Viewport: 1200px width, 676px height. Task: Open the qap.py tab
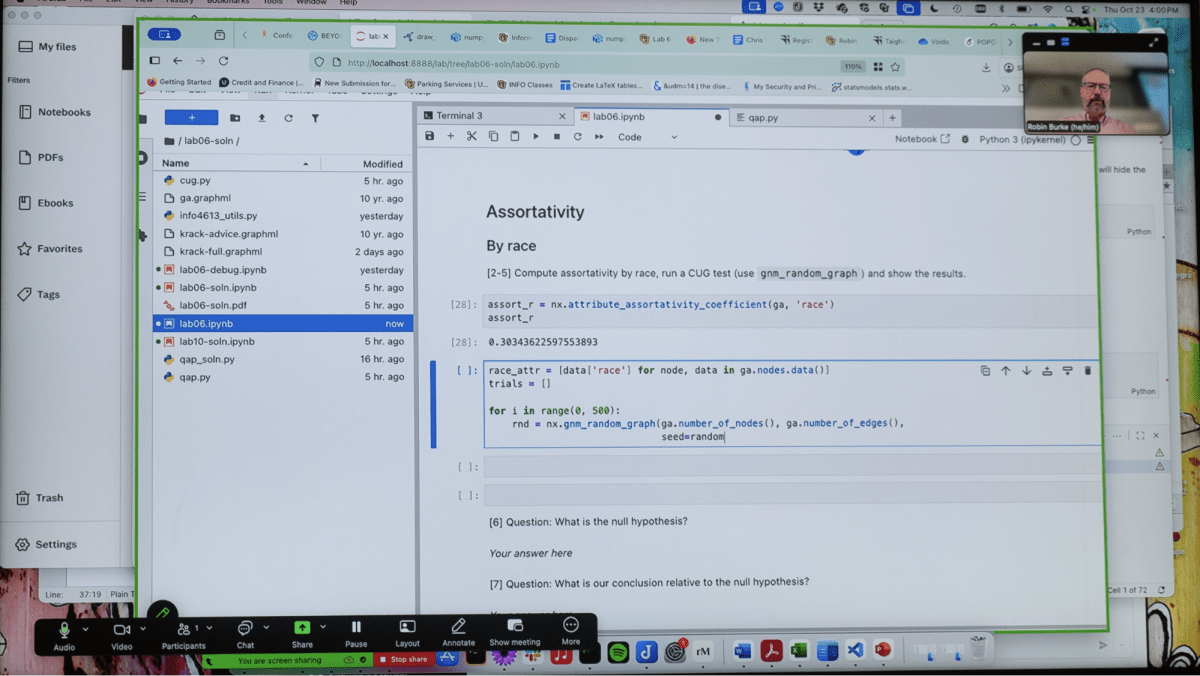(x=764, y=117)
